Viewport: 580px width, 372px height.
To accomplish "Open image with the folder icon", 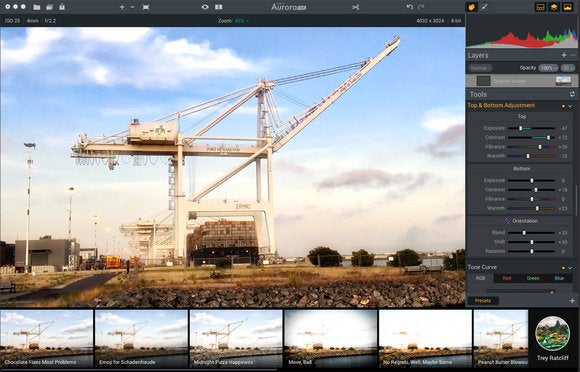I will click(37, 7).
